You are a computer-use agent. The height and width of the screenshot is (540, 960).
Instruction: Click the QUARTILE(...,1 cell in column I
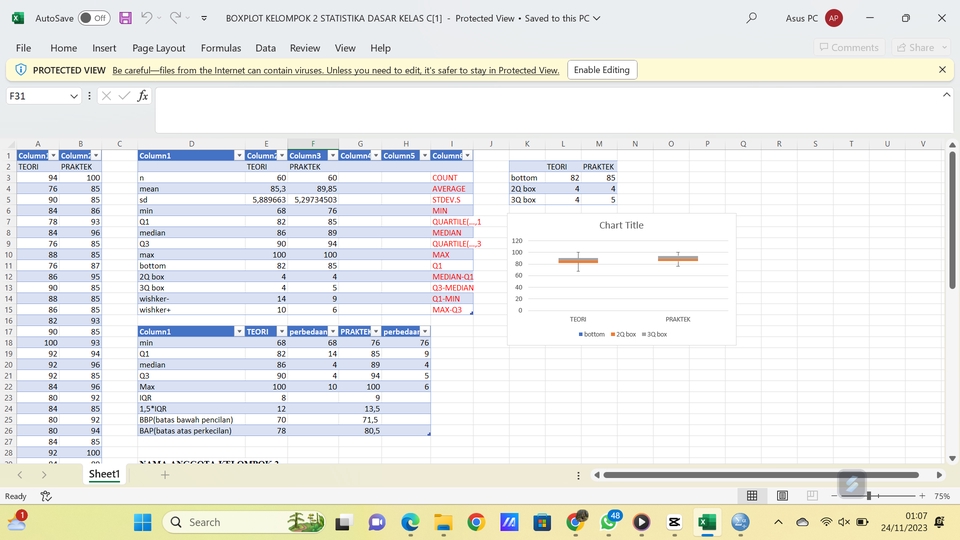(x=452, y=222)
